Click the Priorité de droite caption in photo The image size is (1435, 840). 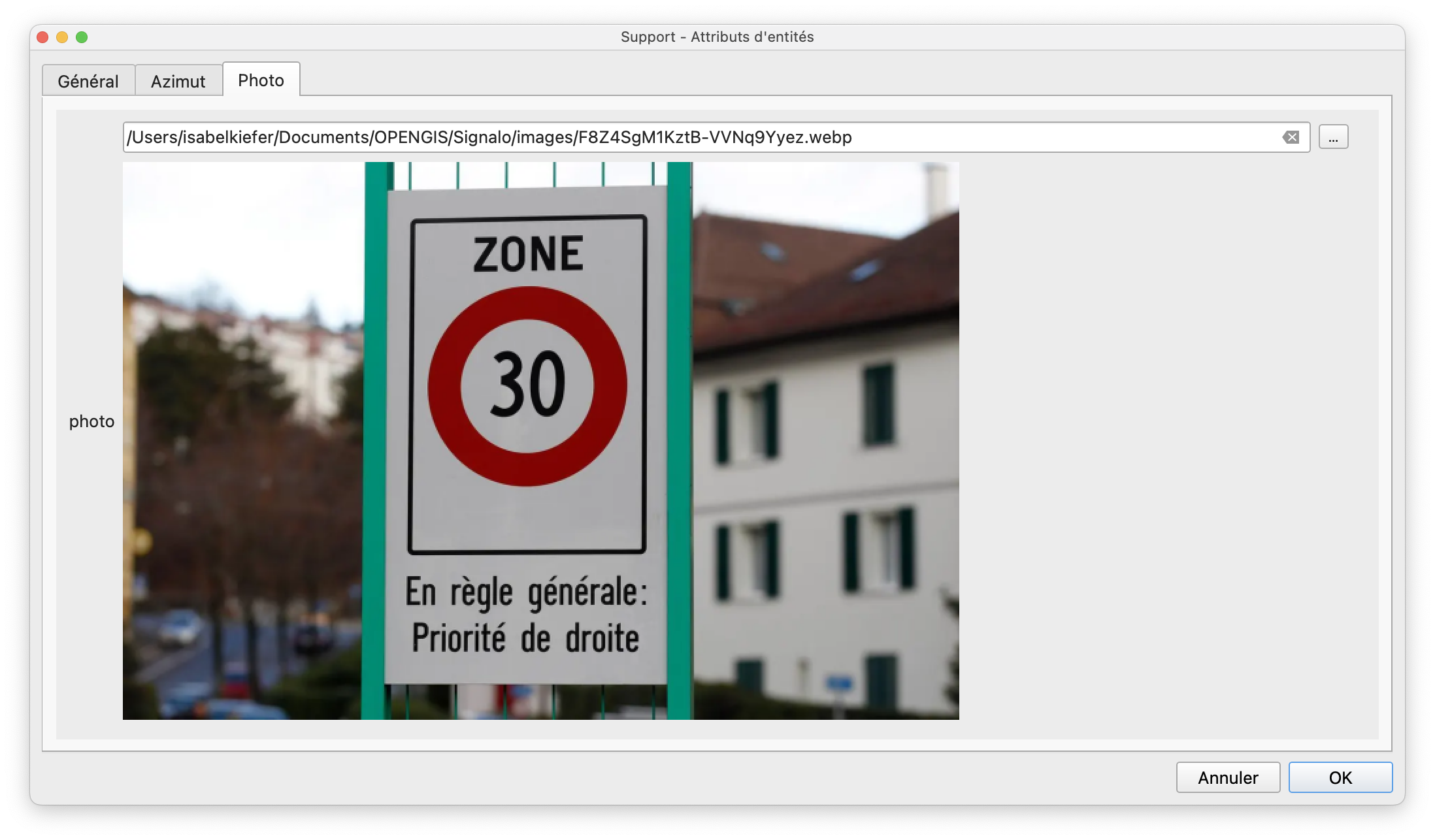(x=525, y=638)
